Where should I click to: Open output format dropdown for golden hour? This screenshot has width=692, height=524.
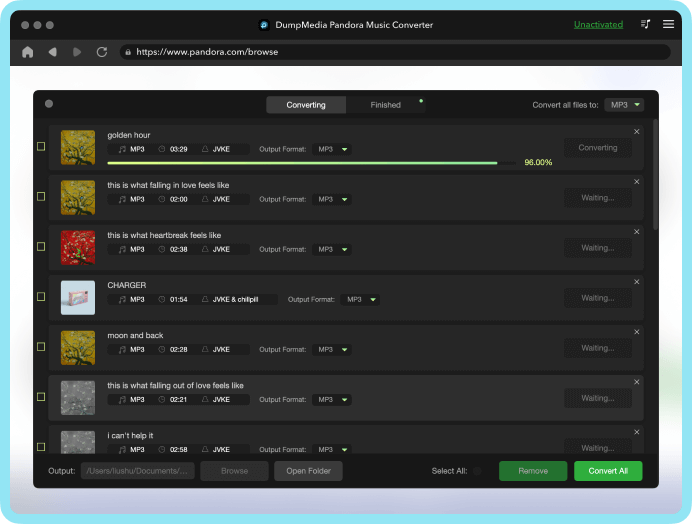331,149
